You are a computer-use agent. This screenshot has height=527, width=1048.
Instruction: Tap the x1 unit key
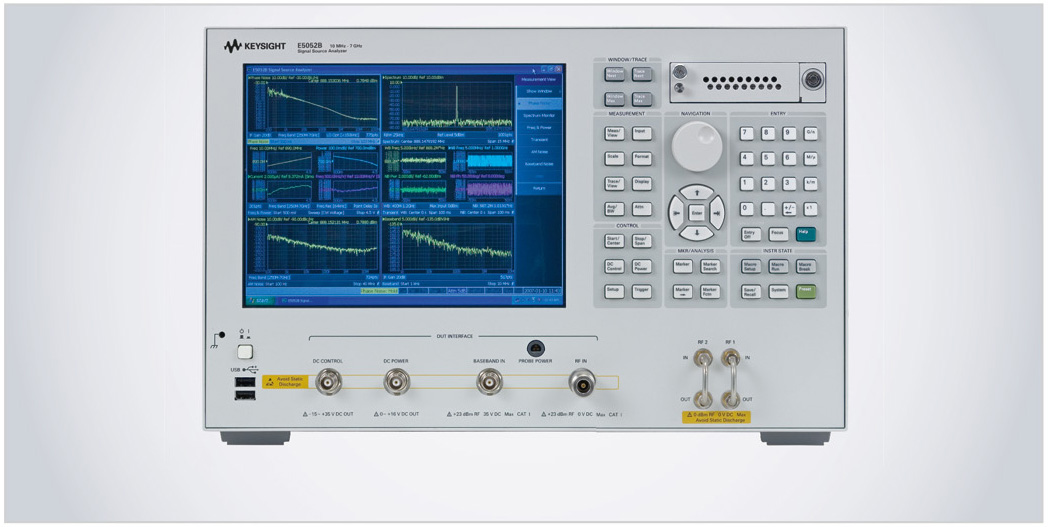[811, 209]
